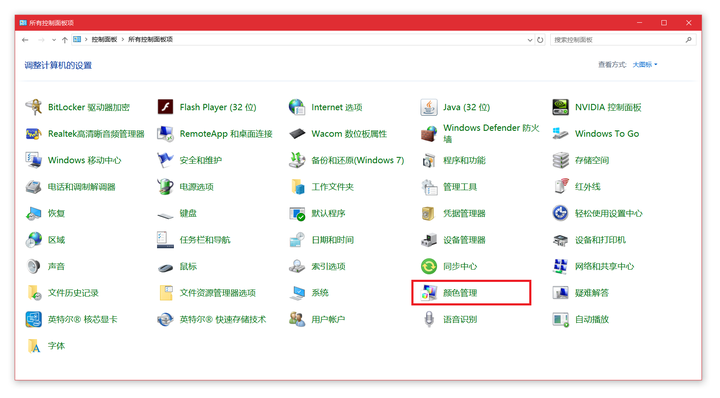Expand the address bar history dropdown arrow
This screenshot has height=398, width=720.
coord(530,40)
